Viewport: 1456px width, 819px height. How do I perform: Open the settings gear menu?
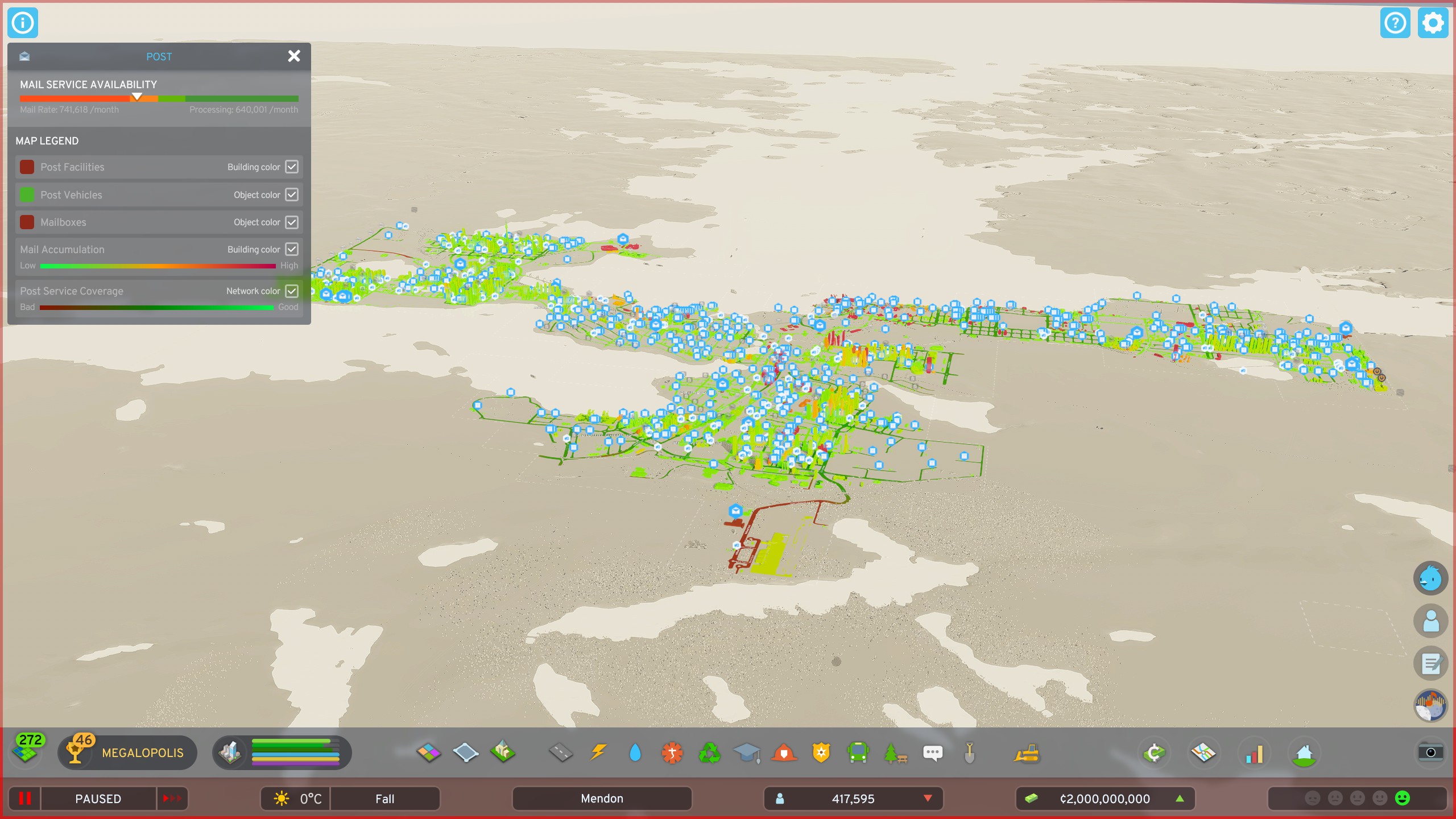(x=1432, y=23)
